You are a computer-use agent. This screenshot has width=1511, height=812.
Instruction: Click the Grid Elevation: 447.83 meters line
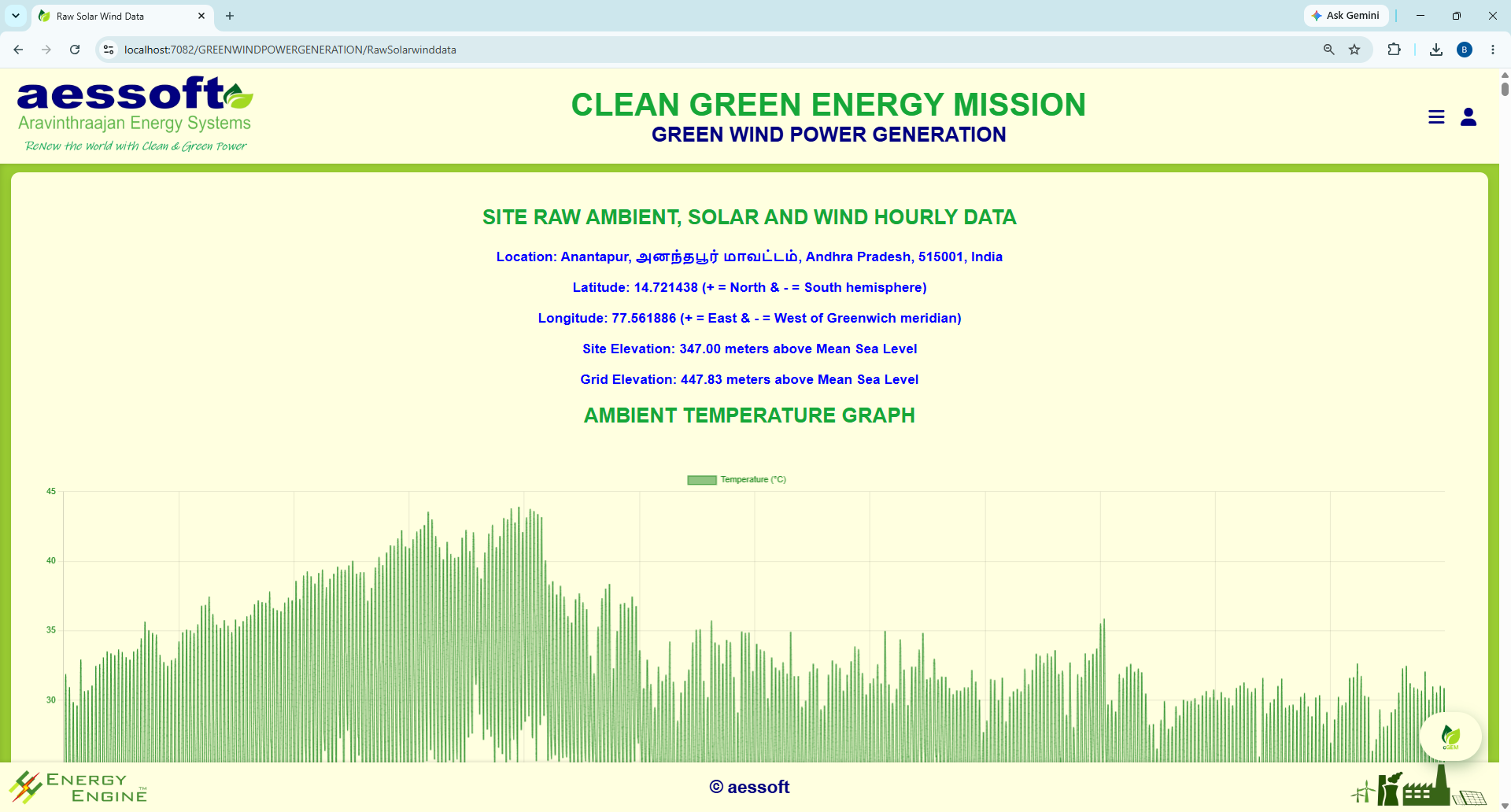coord(749,379)
